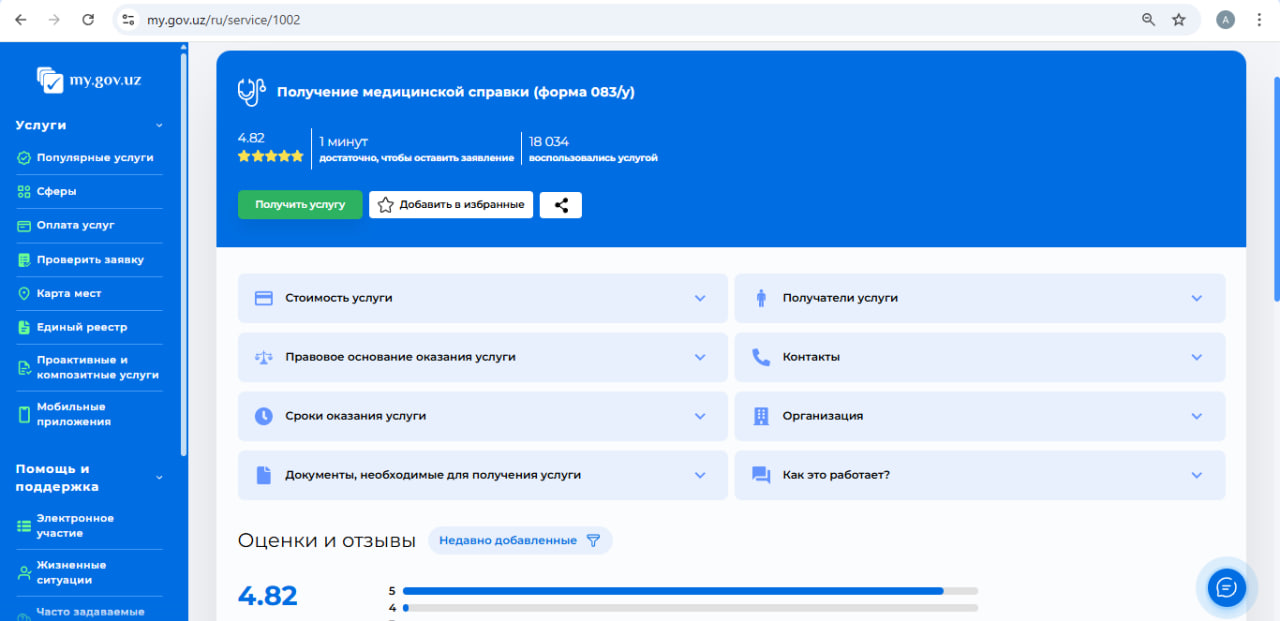This screenshot has width=1280, height=621.
Task: Click browser bookmark star icon
Action: [x=1179, y=20]
